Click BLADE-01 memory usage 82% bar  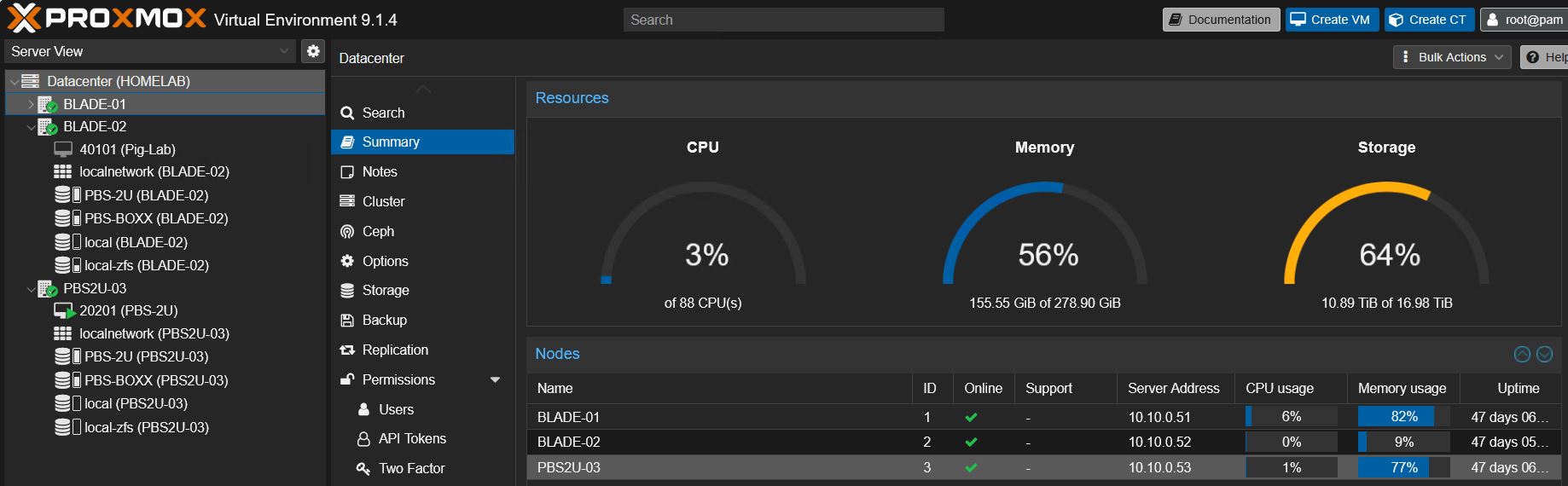point(1403,417)
